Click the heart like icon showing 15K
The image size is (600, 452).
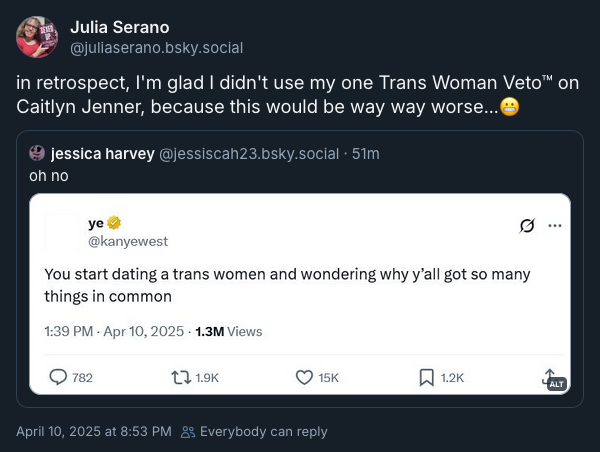305,377
